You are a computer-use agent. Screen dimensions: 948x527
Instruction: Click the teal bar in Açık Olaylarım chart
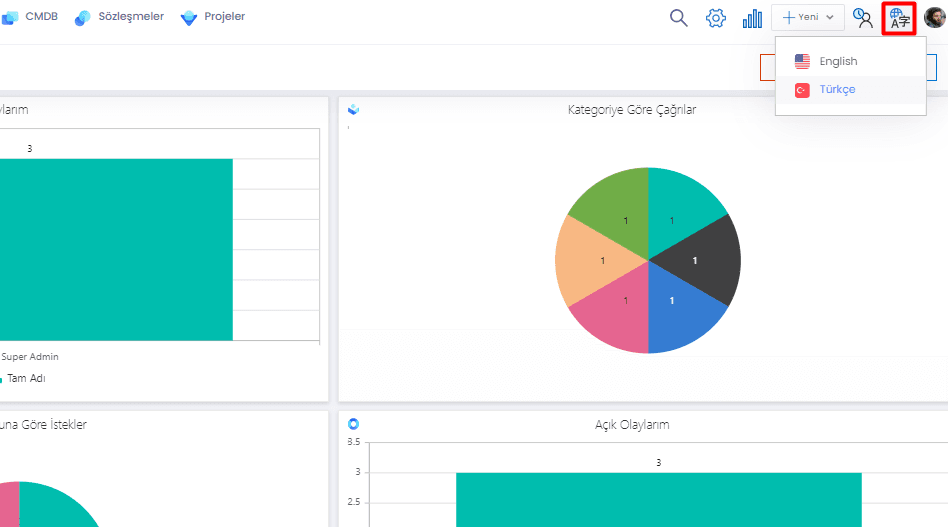coord(658,500)
